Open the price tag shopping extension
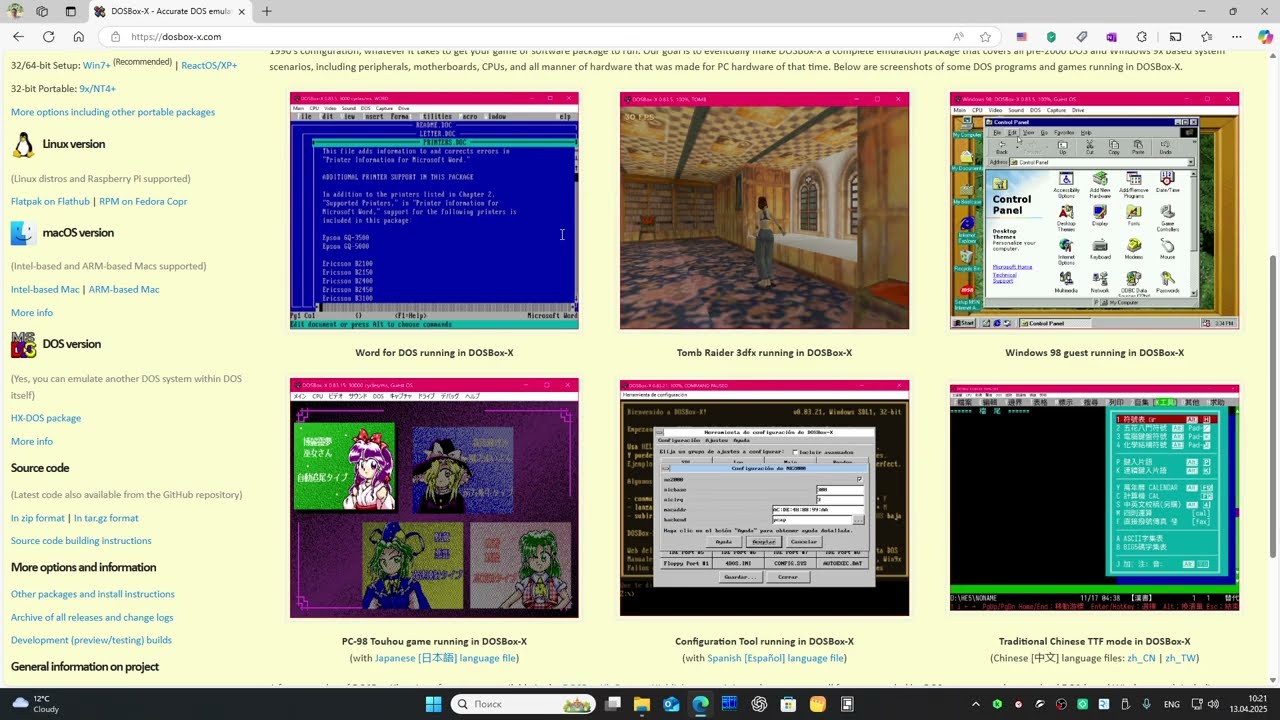The height and width of the screenshot is (720, 1280). click(1081, 37)
